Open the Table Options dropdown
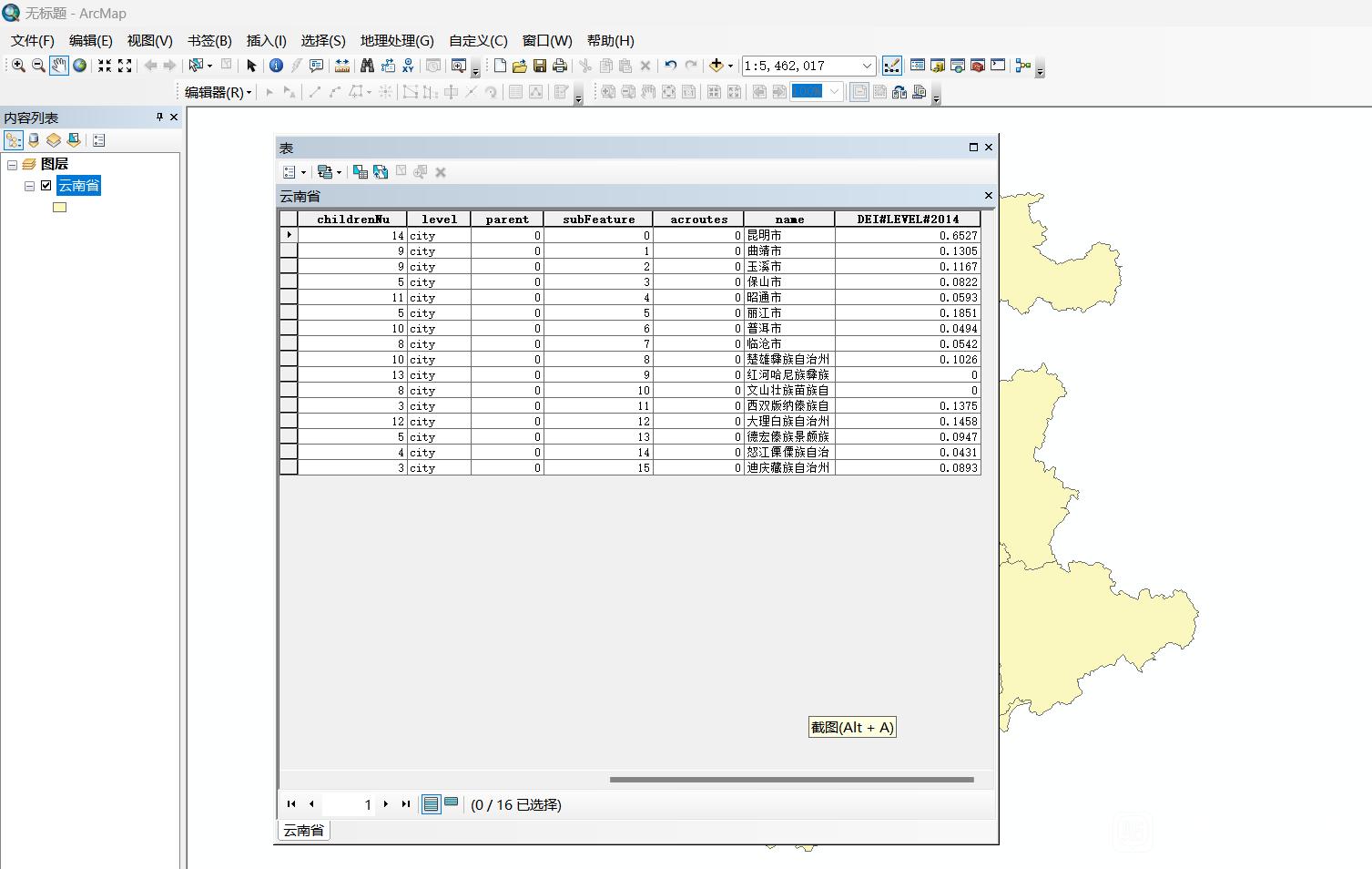 [294, 172]
